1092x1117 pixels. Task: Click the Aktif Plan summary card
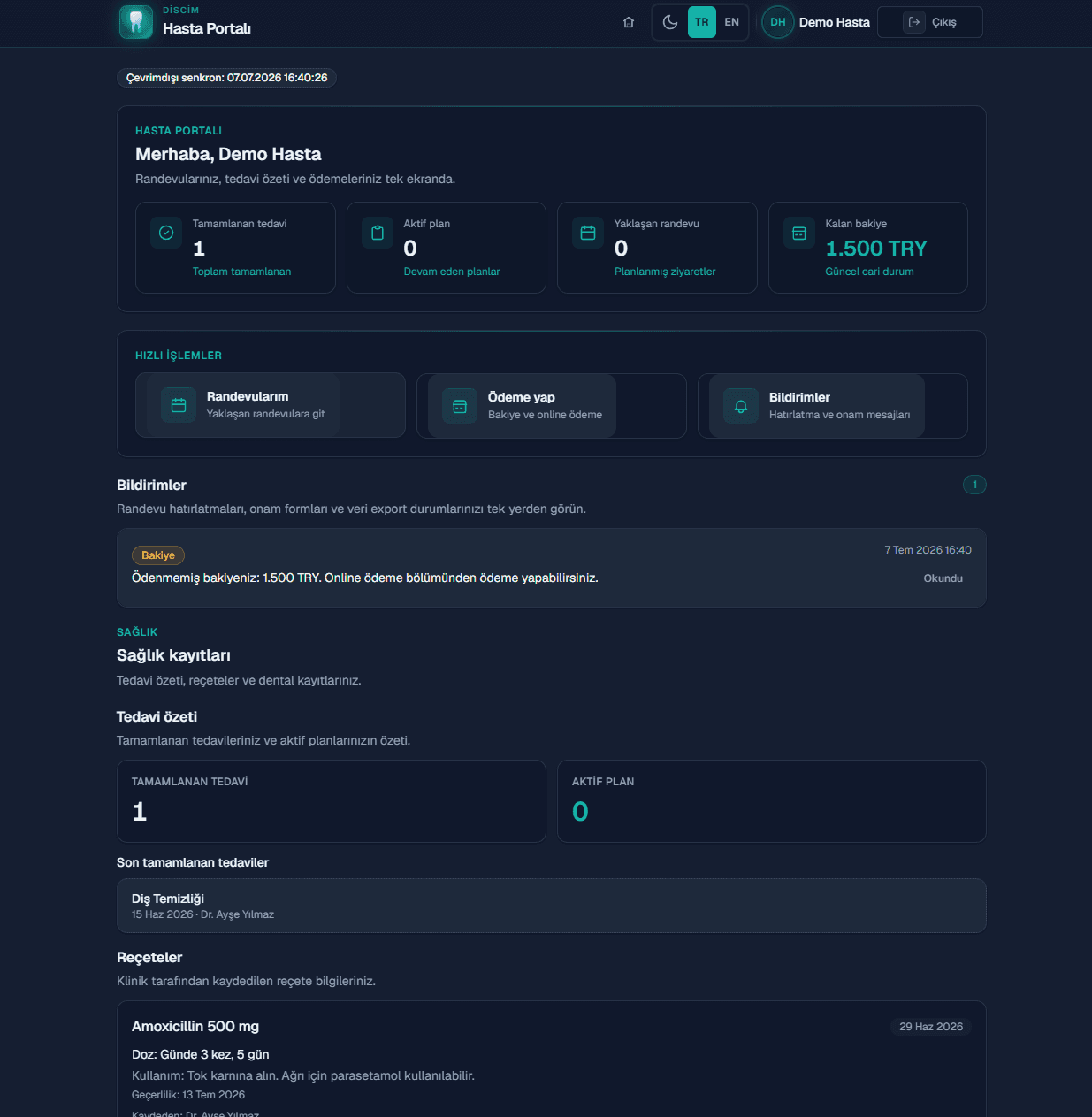pos(772,801)
